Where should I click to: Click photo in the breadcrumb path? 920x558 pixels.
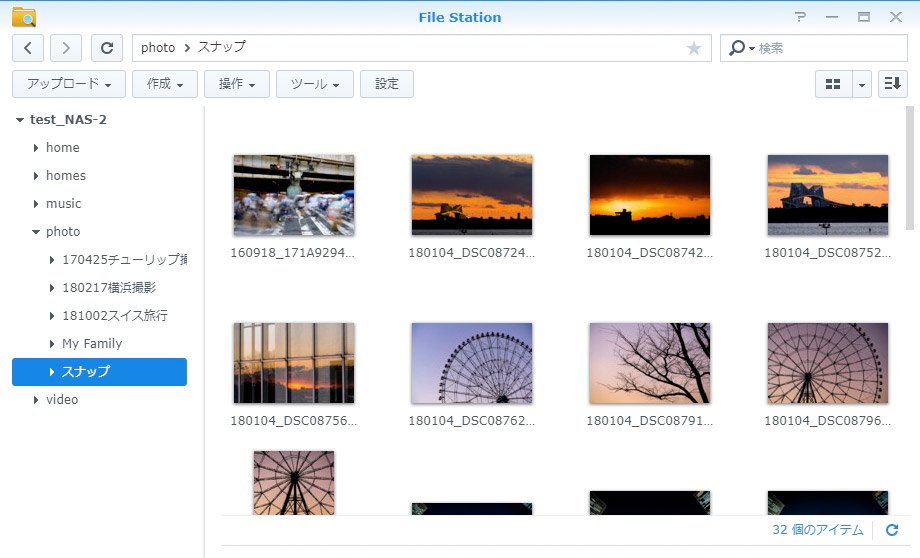point(158,48)
